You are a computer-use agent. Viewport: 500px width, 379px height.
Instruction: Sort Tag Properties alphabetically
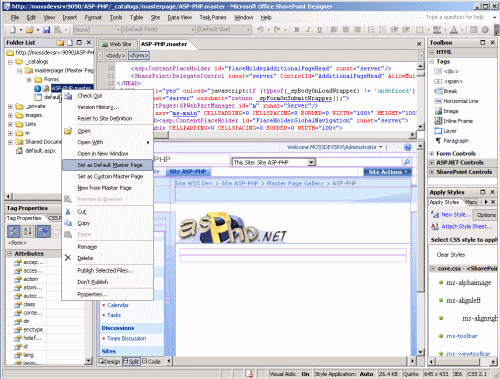[x=27, y=231]
